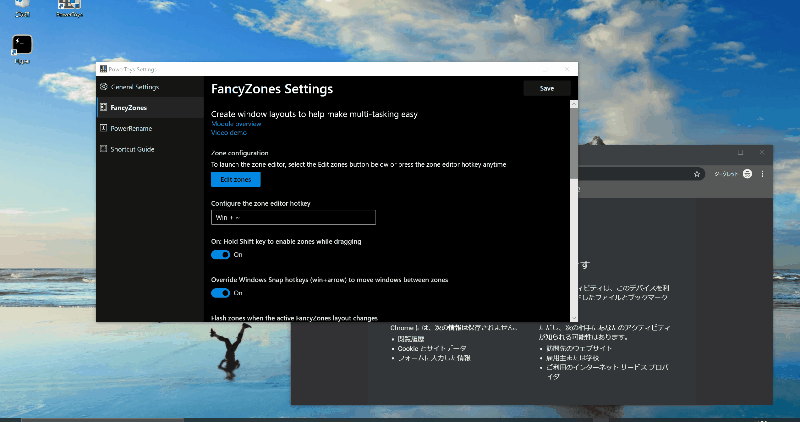The height and width of the screenshot is (422, 800).
Task: Click the PowerRename sidebar icon
Action: coord(104,128)
